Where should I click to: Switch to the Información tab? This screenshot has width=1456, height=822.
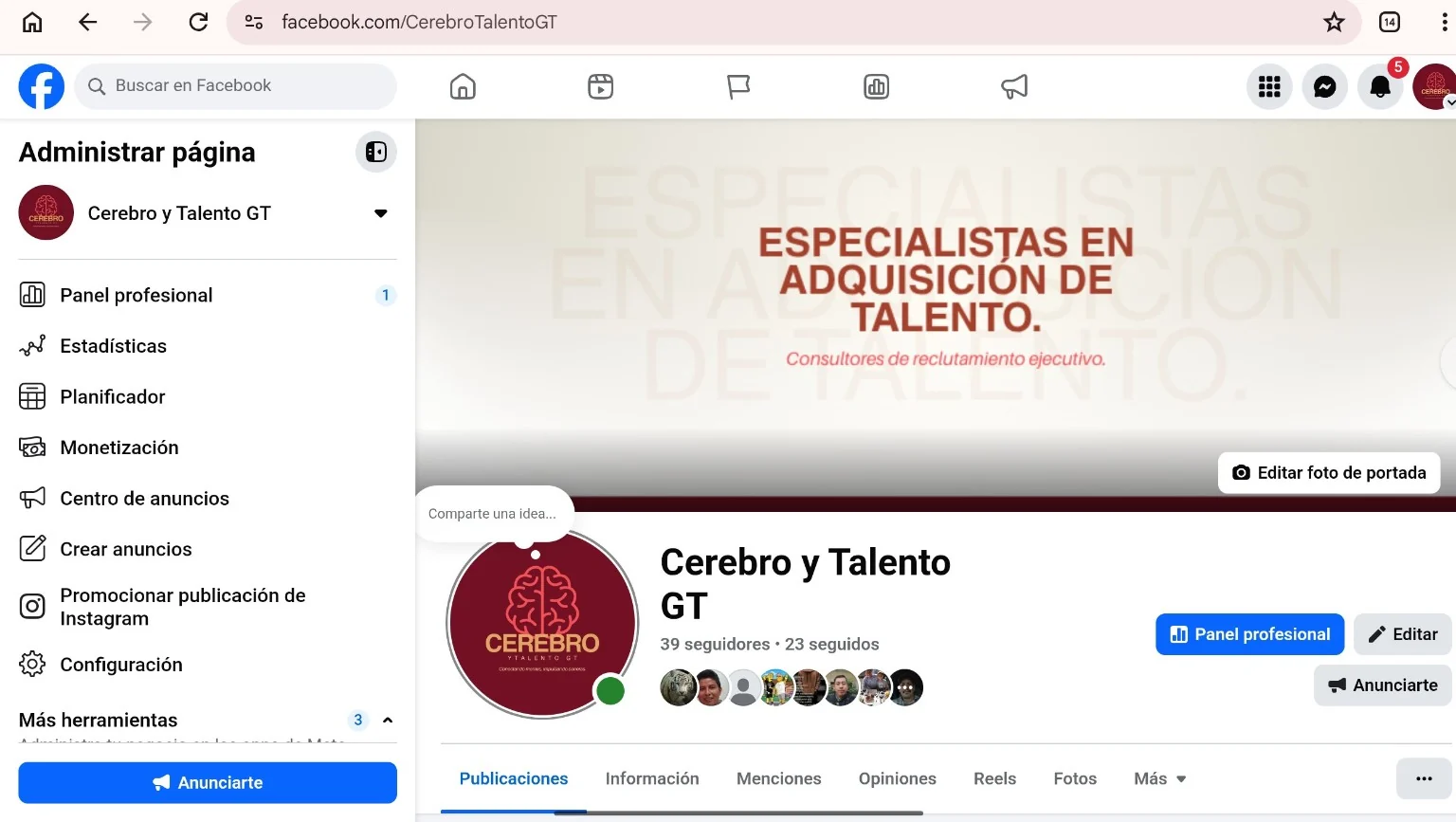click(652, 778)
